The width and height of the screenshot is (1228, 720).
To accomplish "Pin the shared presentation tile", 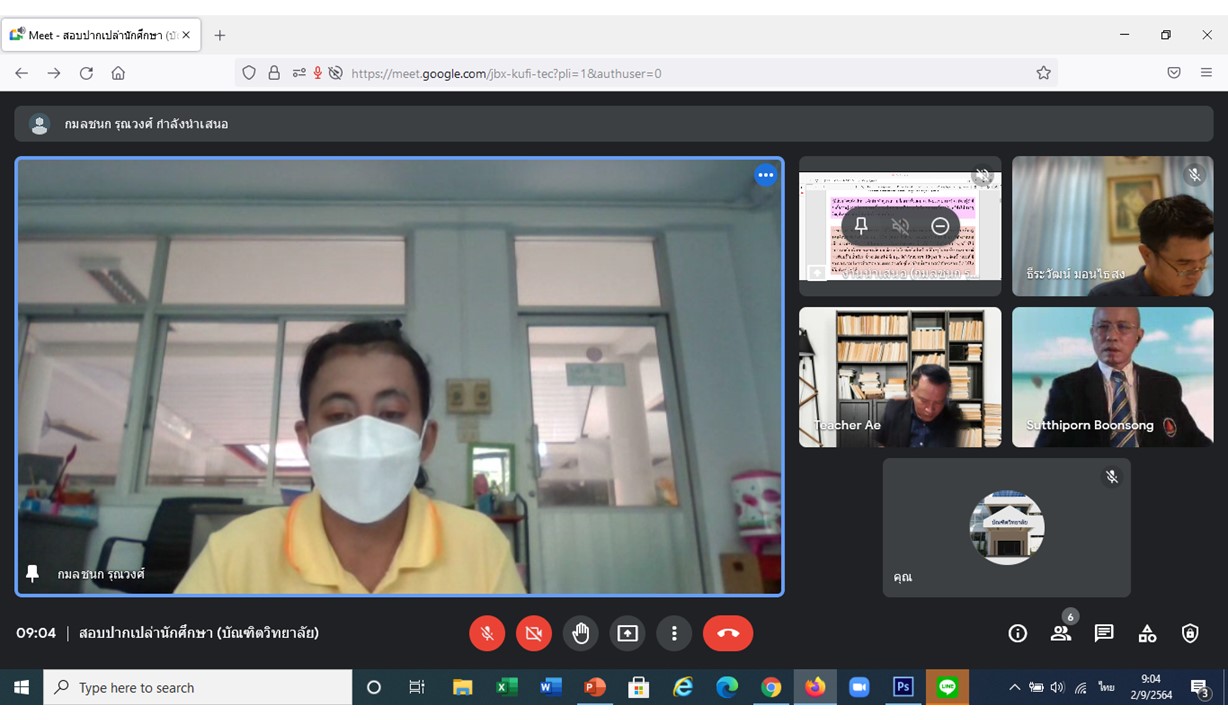I will pyautogui.click(x=861, y=226).
